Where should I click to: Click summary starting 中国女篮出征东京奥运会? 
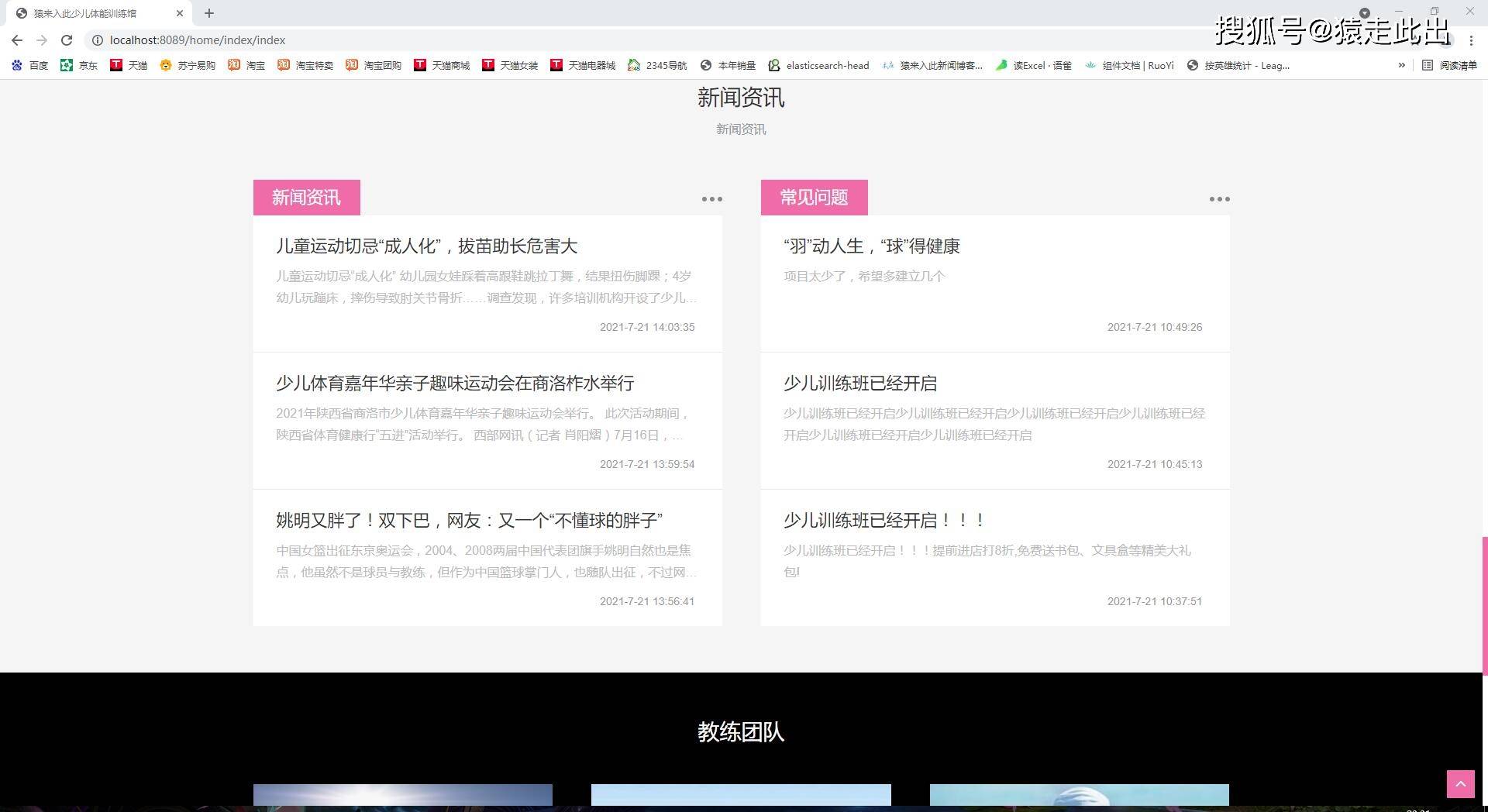(x=487, y=561)
